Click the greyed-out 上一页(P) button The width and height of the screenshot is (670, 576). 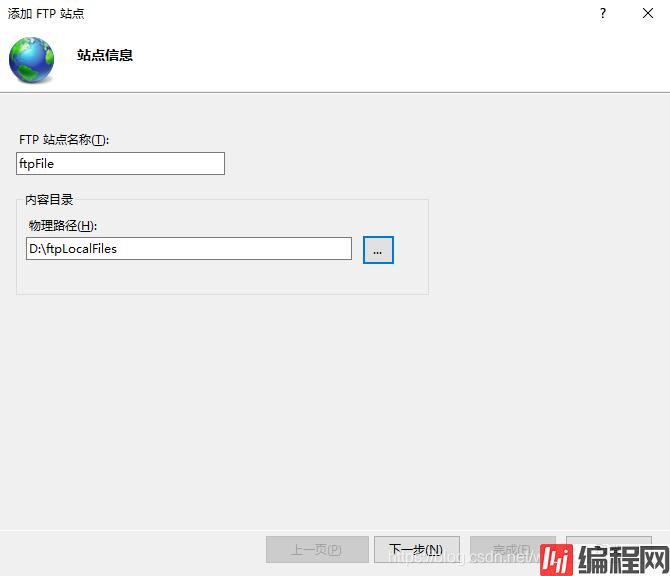pyautogui.click(x=316, y=549)
